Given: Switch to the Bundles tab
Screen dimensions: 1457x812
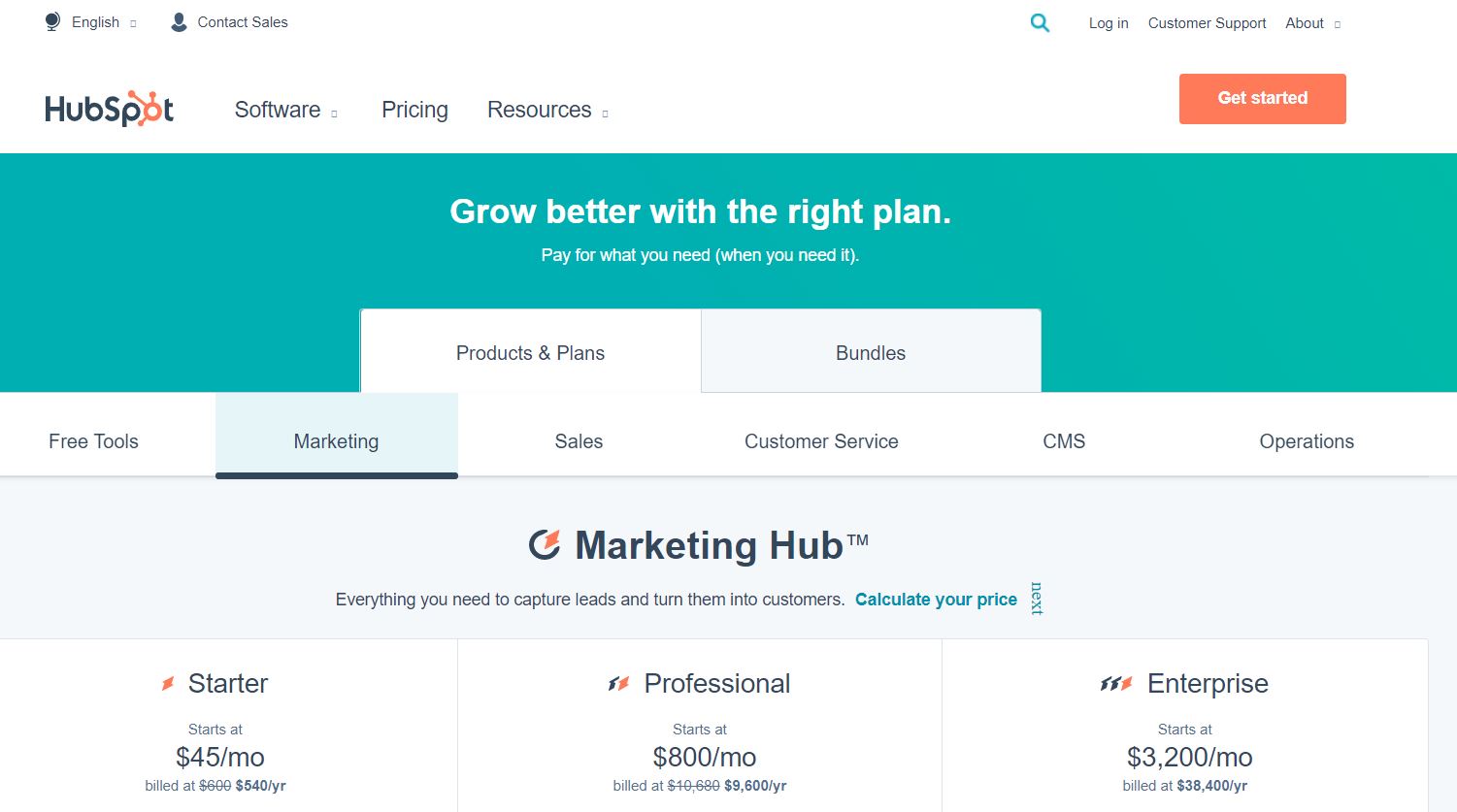Looking at the screenshot, I should (871, 352).
